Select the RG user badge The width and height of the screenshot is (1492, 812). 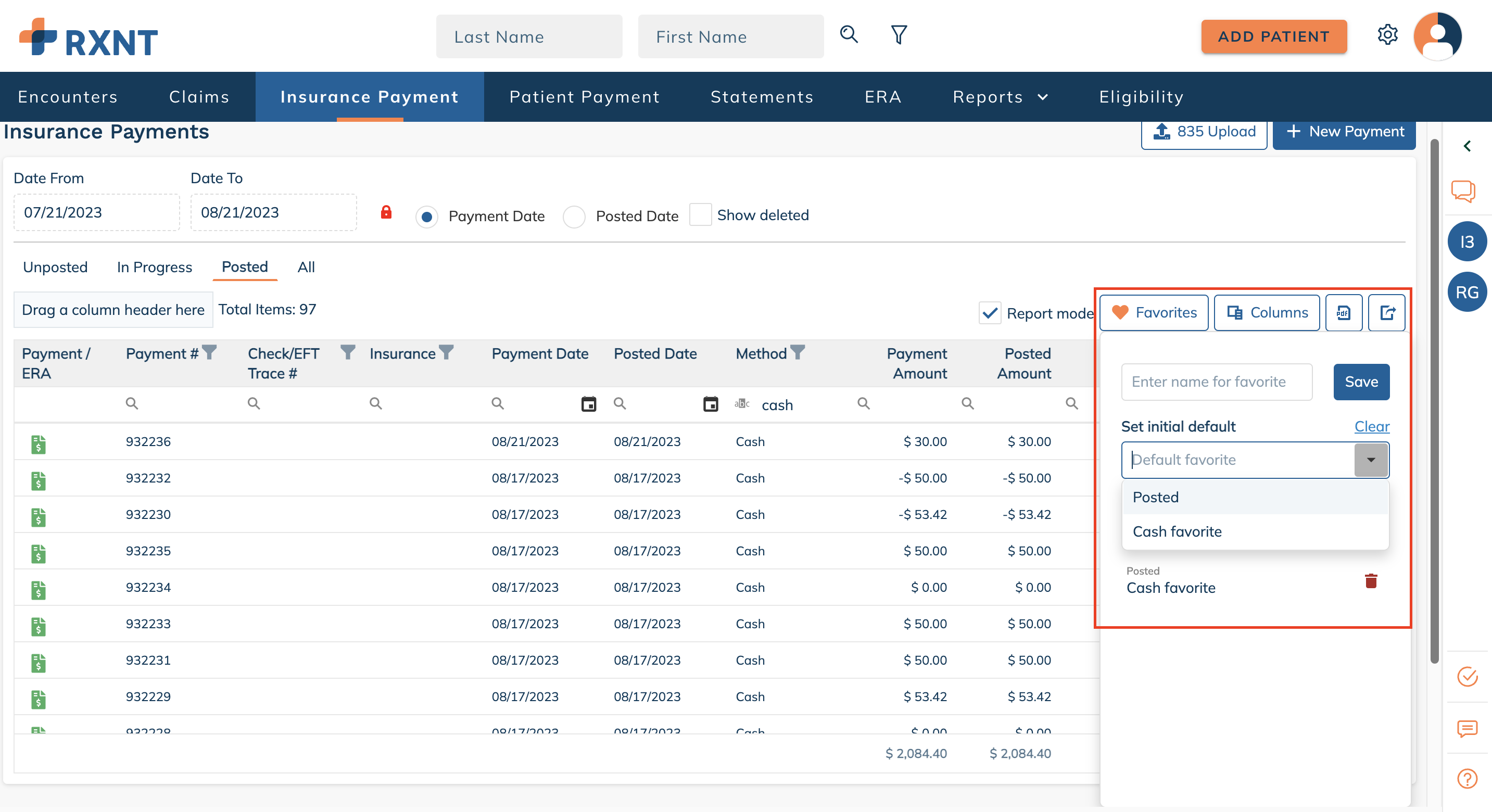[1466, 292]
